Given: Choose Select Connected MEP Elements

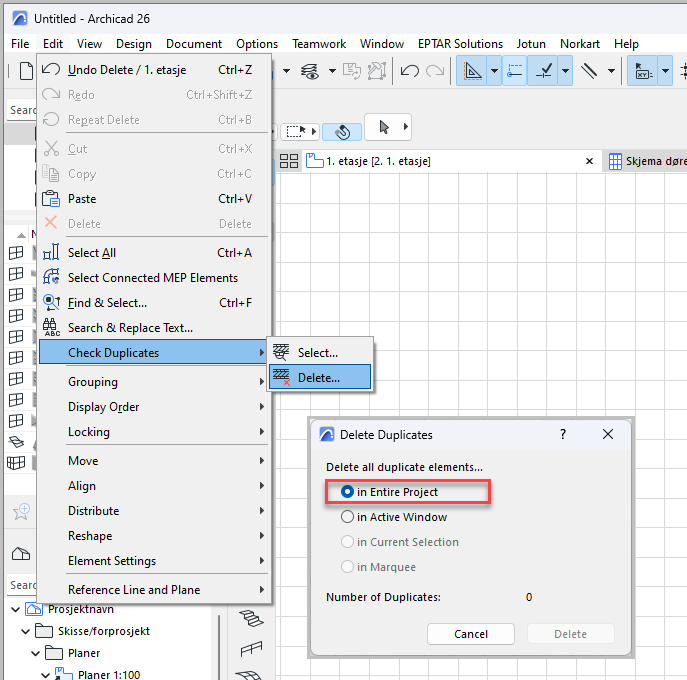Looking at the screenshot, I should point(154,278).
